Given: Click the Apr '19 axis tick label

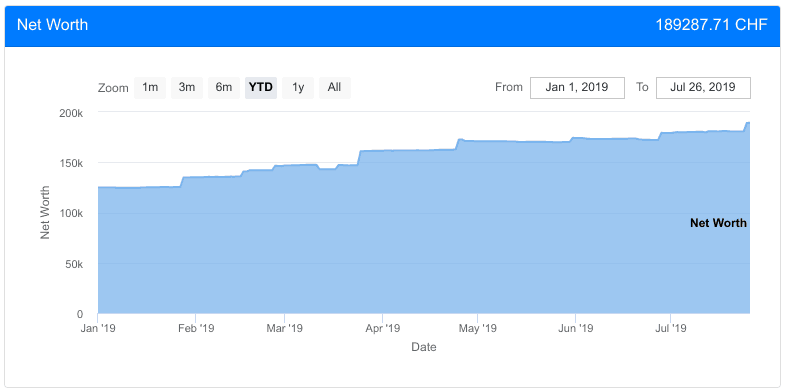Looking at the screenshot, I should (x=383, y=329).
